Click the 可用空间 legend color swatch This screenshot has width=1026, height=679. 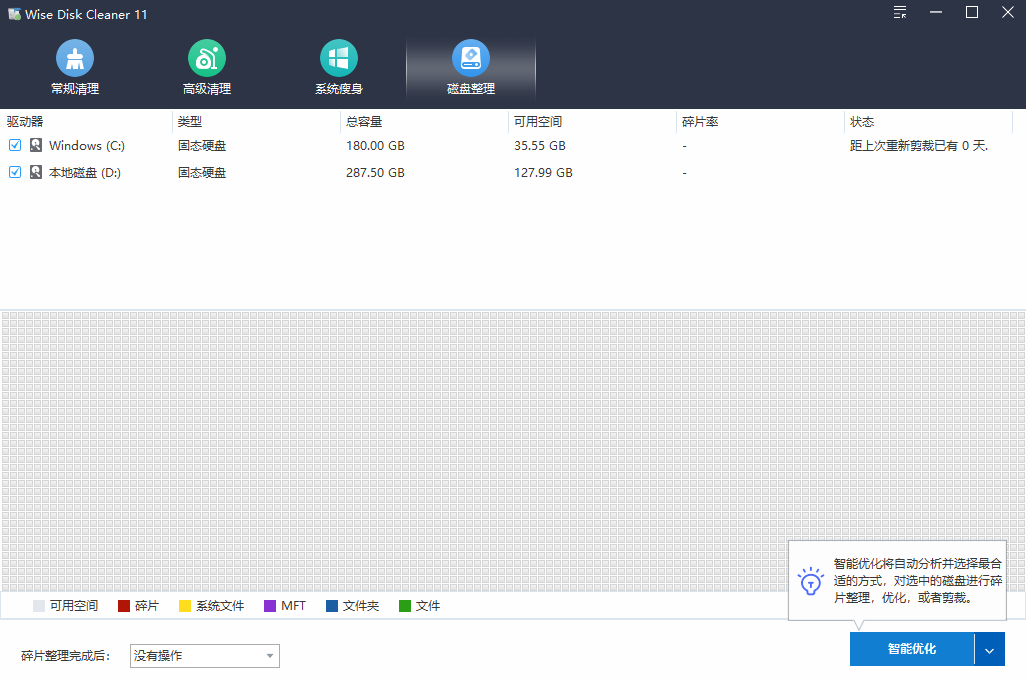pyautogui.click(x=39, y=606)
